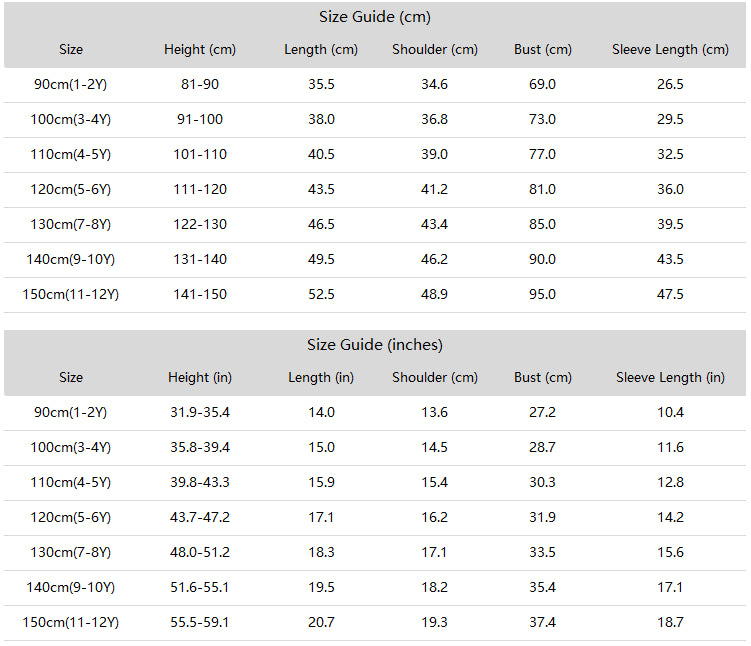
Task: Click the "Sleeve Length (in)" column header
Action: 670,377
